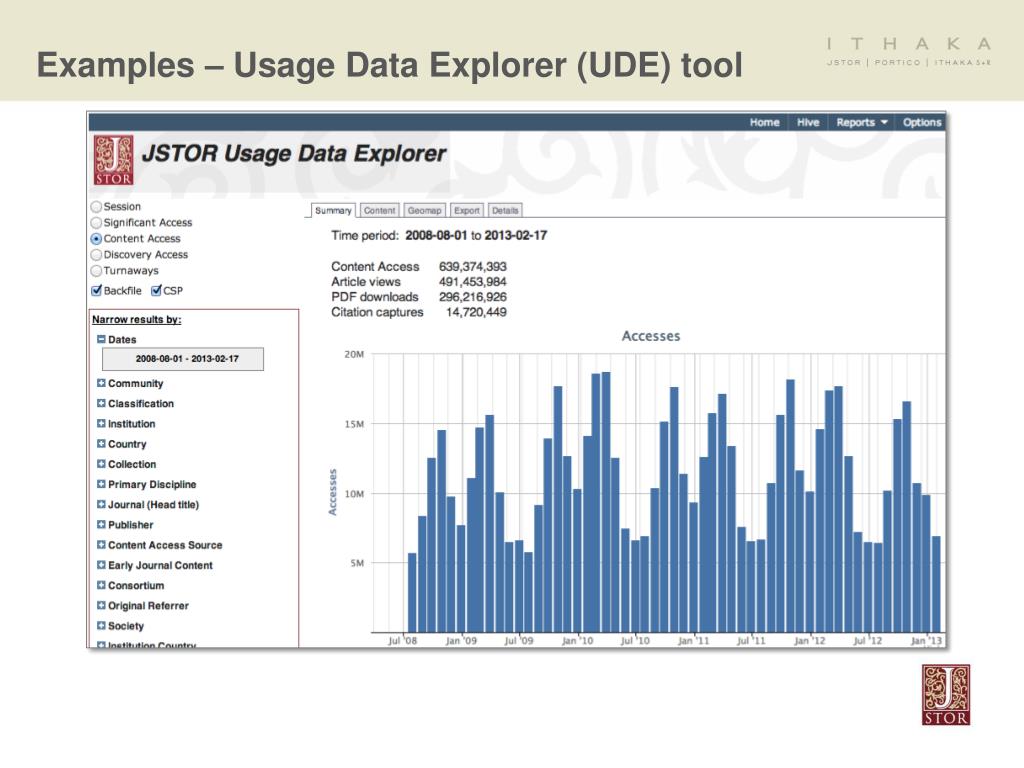
Task: Click the 15M label on the chart axis
Action: click(x=355, y=424)
